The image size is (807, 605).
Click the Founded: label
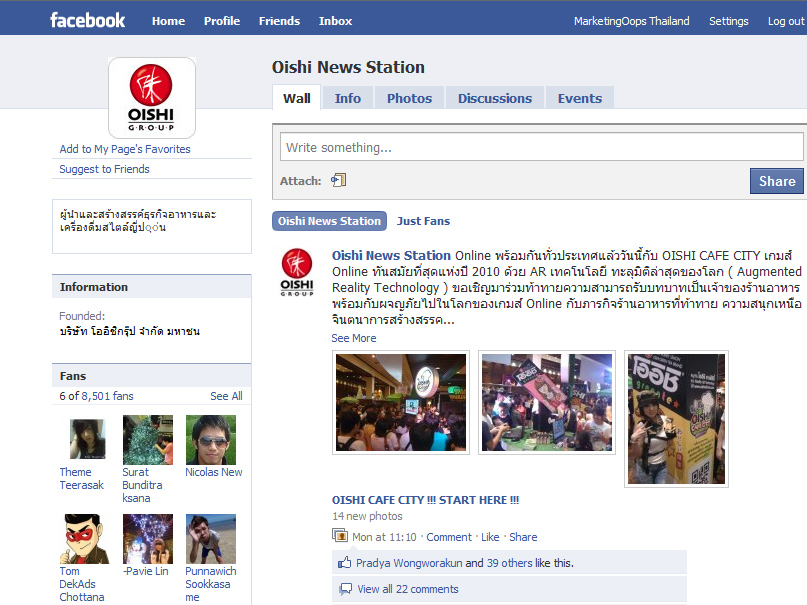pyautogui.click(x=82, y=315)
